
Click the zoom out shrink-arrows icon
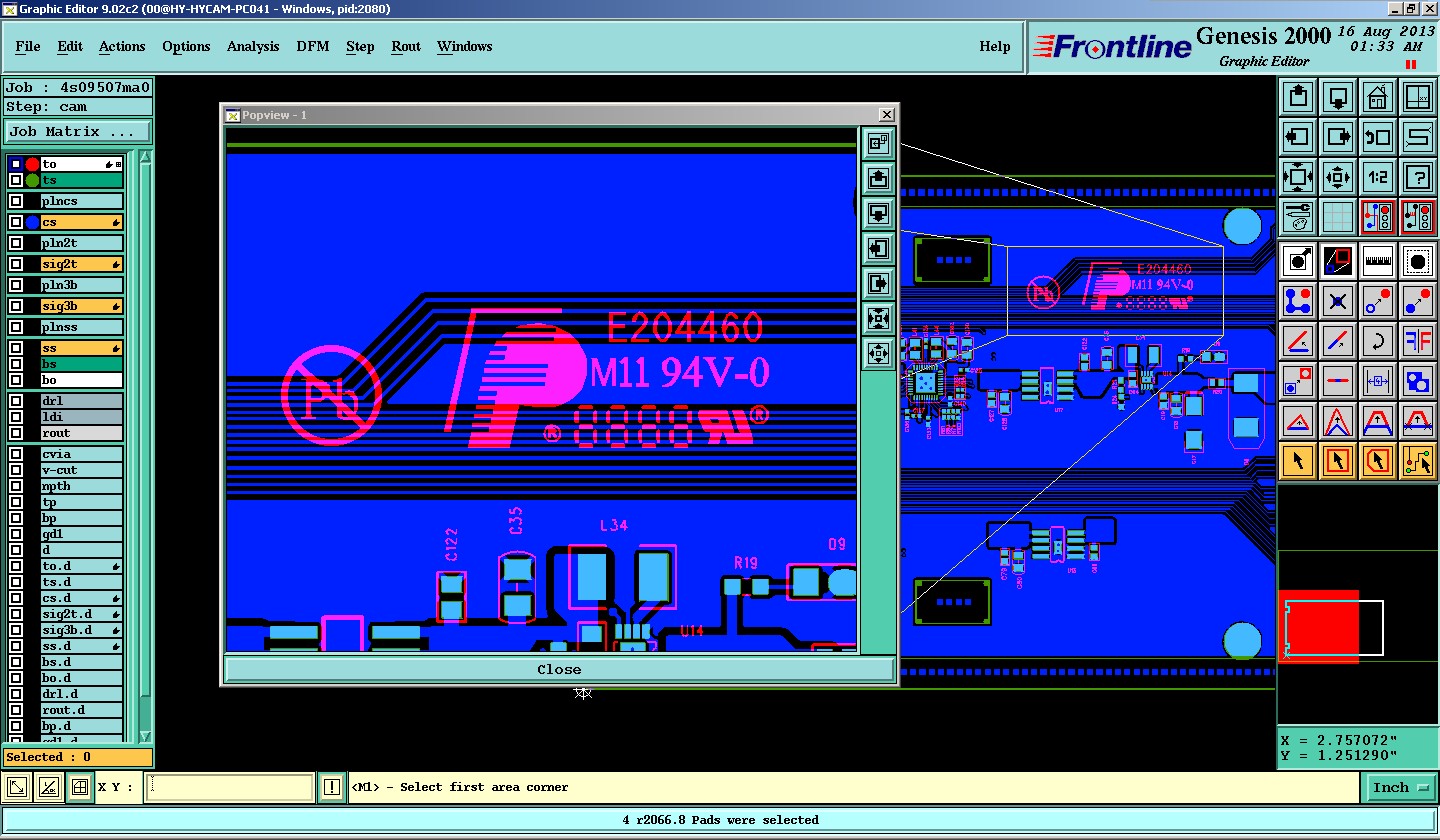click(x=1338, y=177)
